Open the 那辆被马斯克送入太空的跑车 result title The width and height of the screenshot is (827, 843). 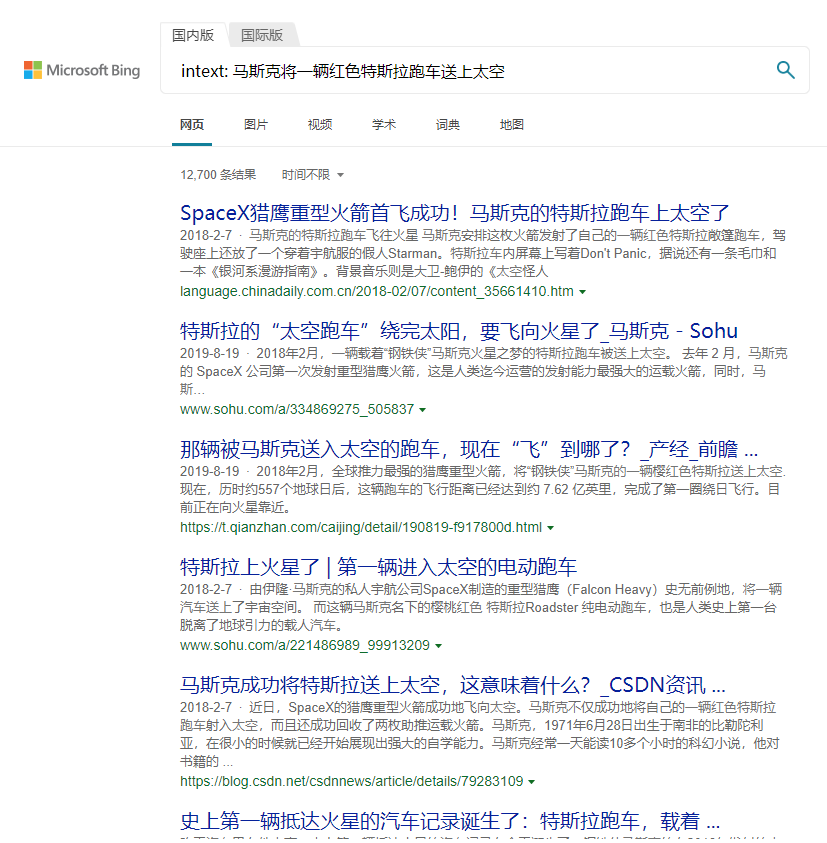point(469,449)
